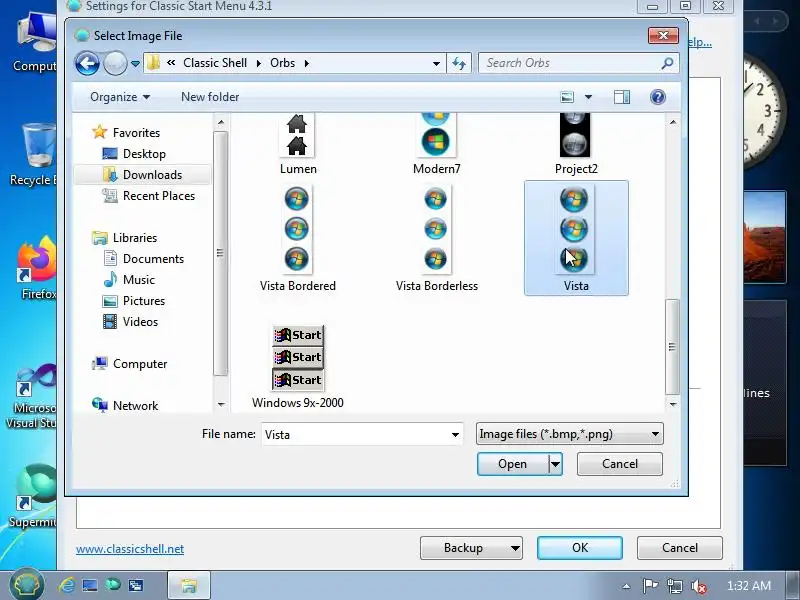Open the address bar history dropdown
Screen dimensions: 800x600
pos(436,64)
